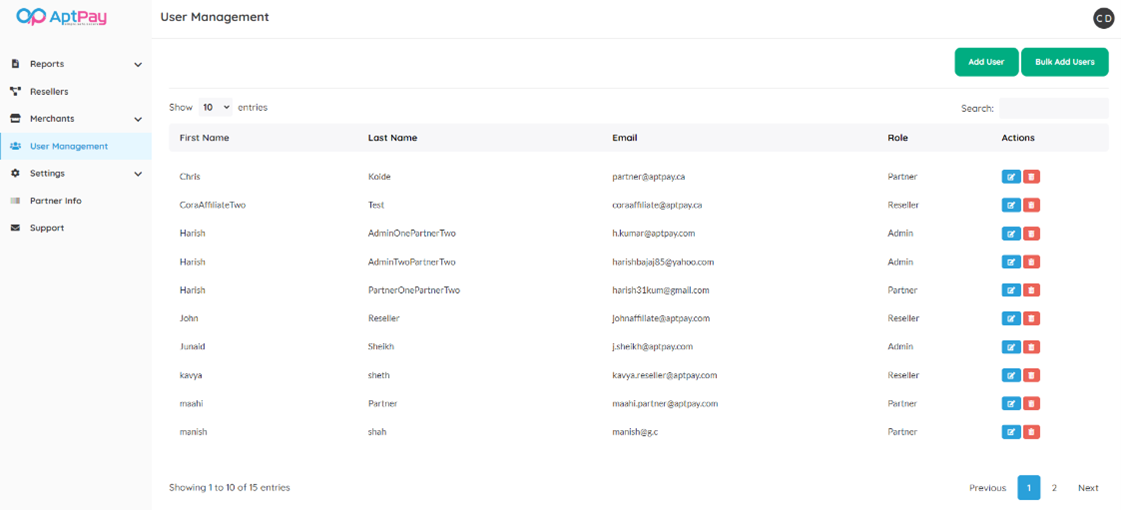Click the Add User button

click(986, 62)
